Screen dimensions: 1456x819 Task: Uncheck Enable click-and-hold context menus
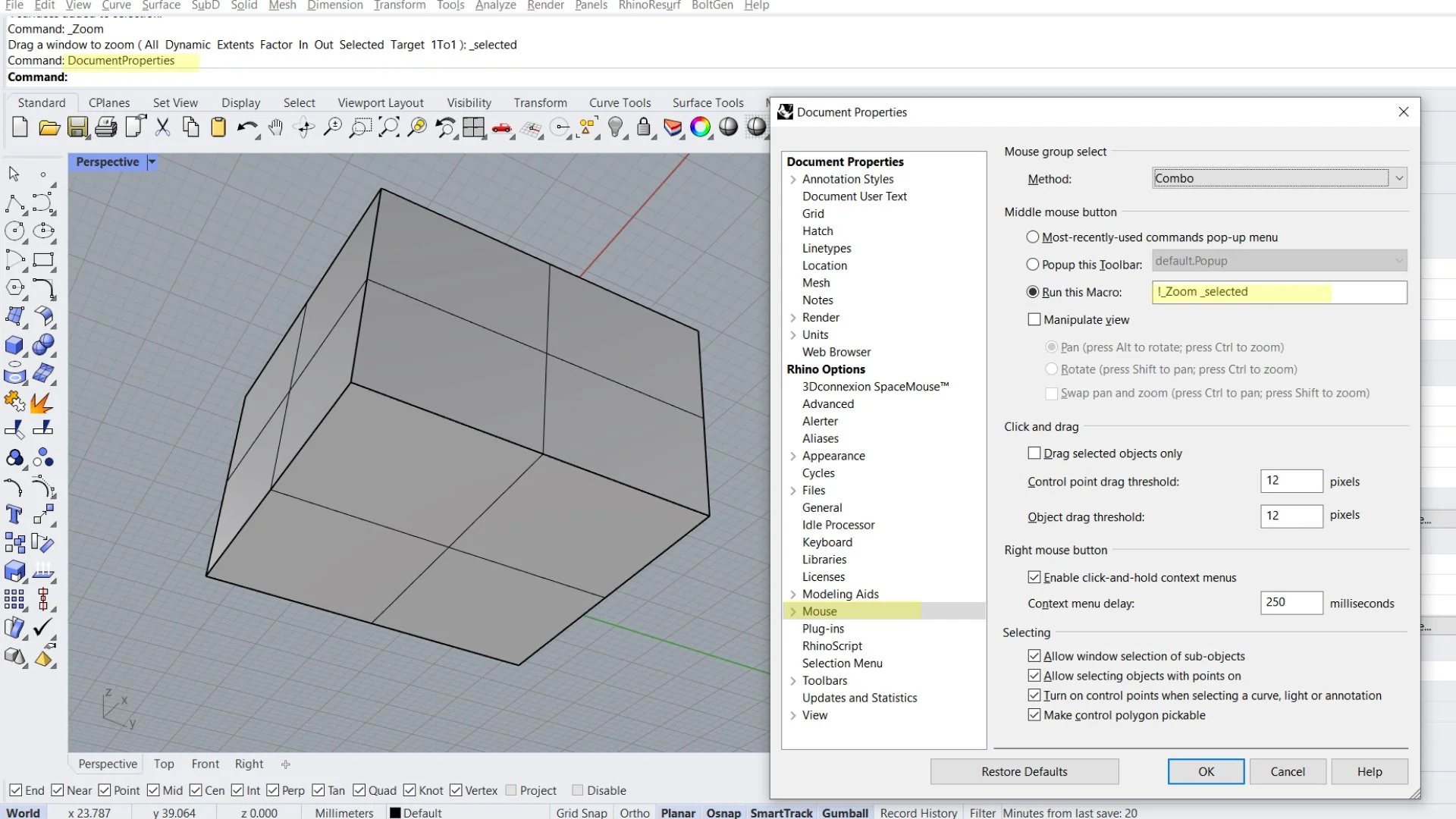click(x=1034, y=577)
